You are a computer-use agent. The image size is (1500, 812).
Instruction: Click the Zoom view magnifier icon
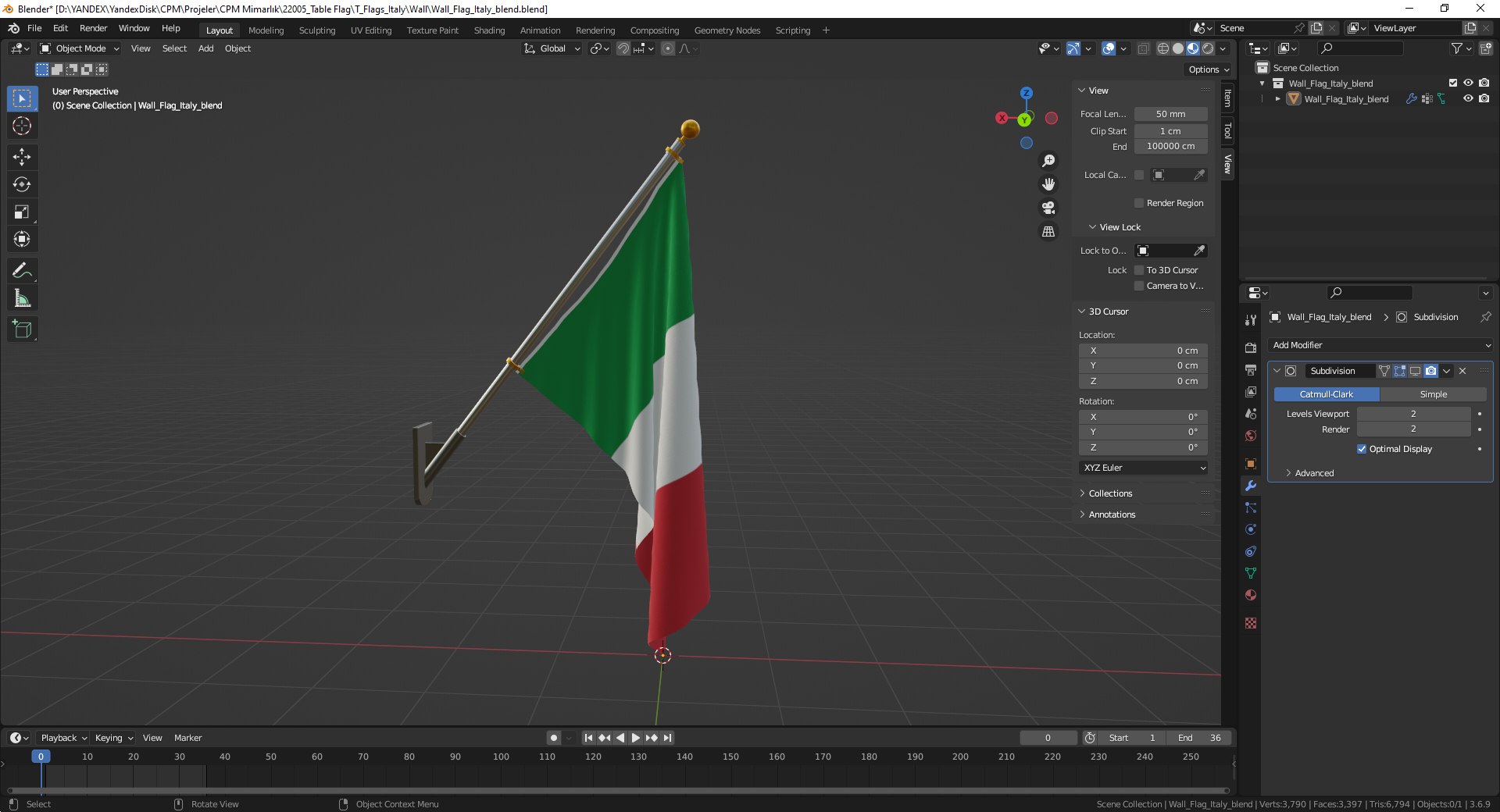coord(1048,161)
